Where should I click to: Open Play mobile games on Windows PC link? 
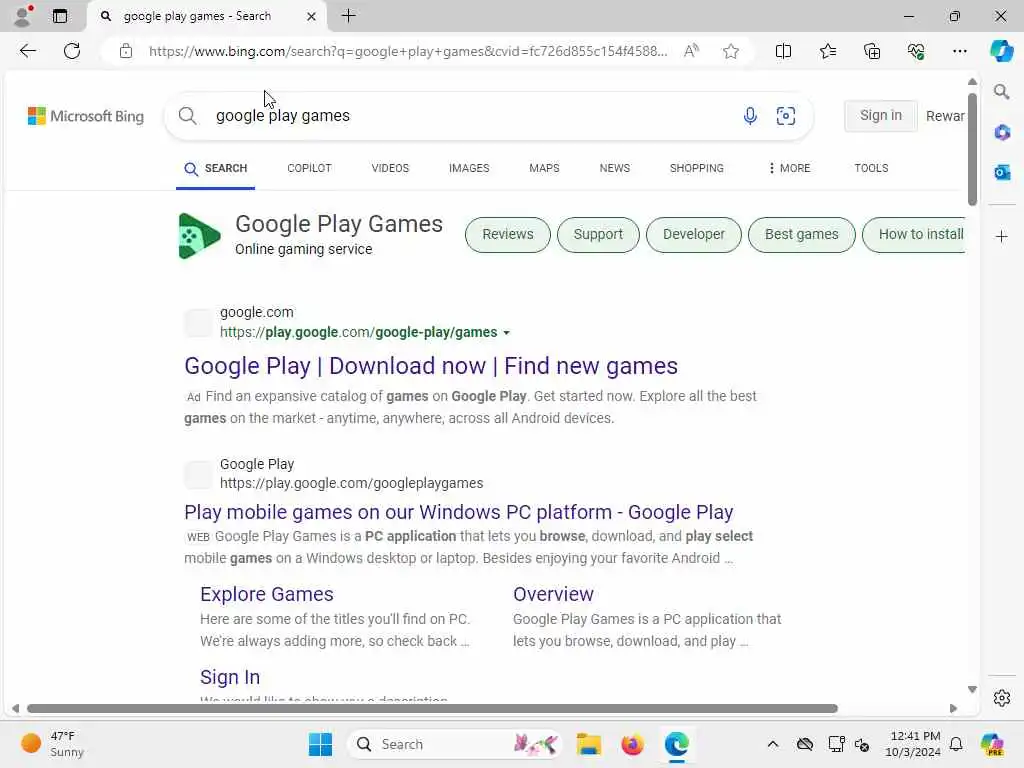(x=458, y=512)
